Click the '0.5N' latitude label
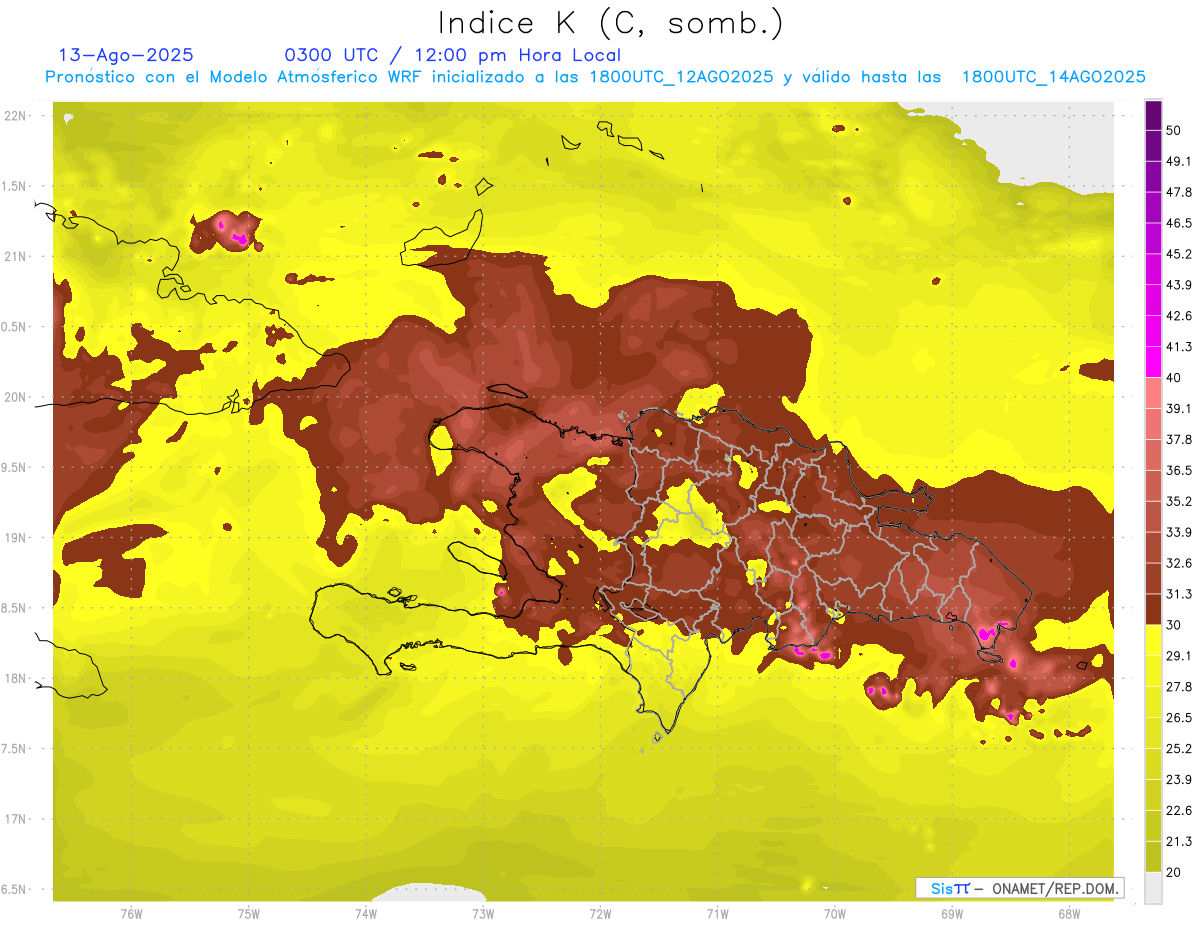1200x927 pixels. [13, 327]
